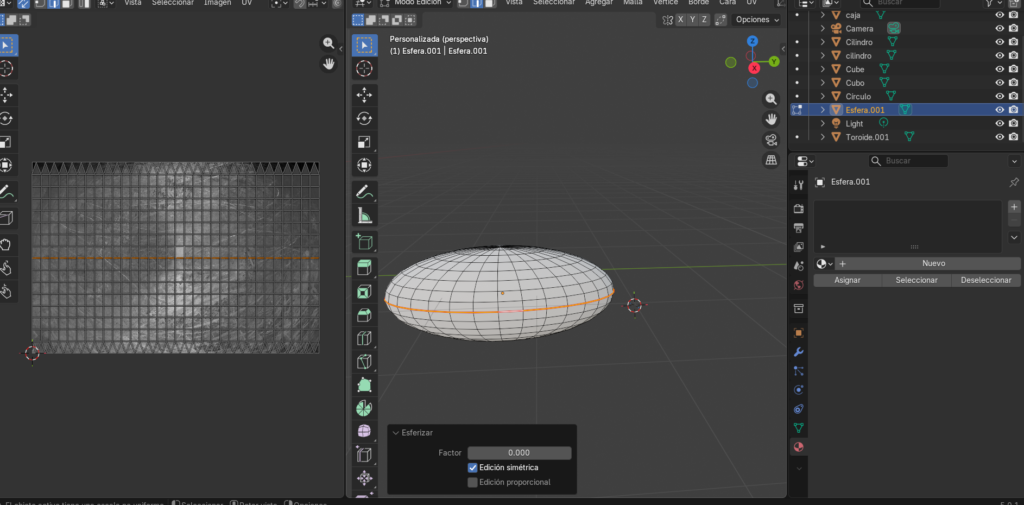Viewport: 1024px width, 505px height.
Task: Select the Measure tool
Action: [x=364, y=215]
